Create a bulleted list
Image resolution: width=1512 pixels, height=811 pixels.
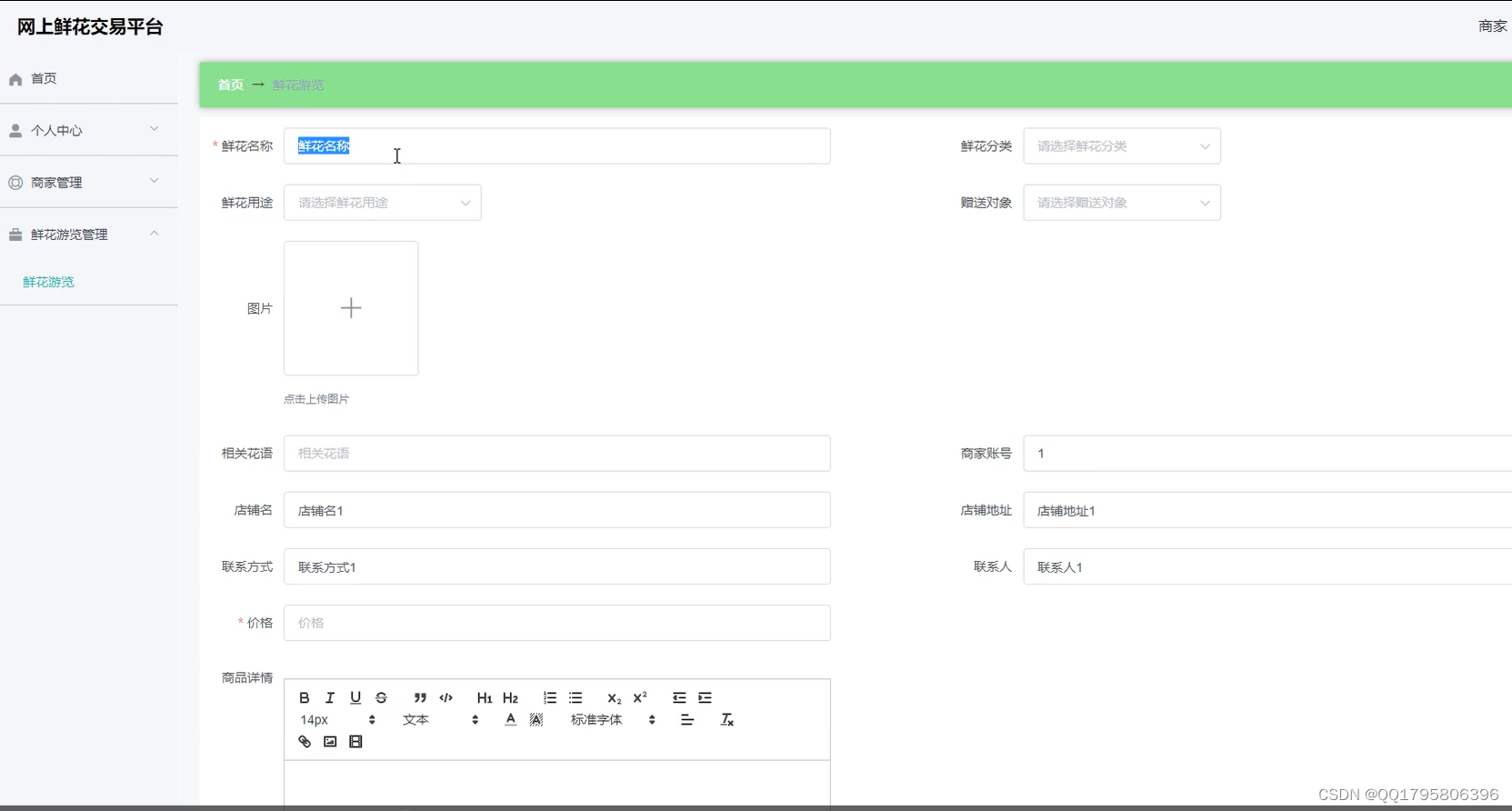[576, 697]
